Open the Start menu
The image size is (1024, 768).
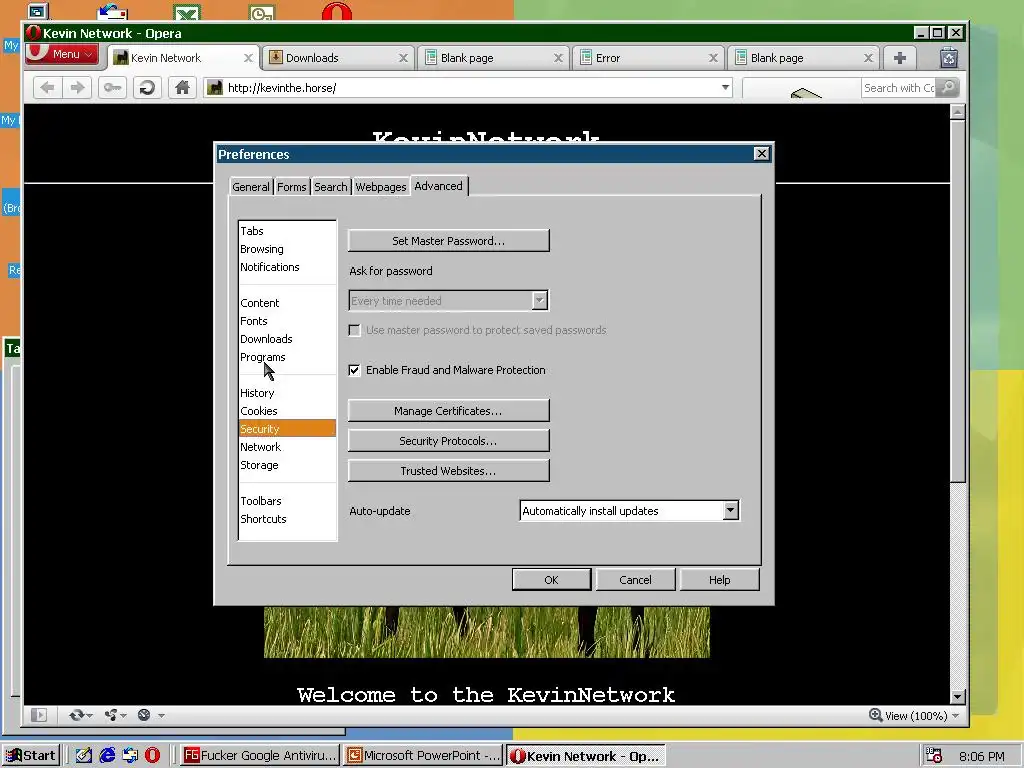[x=31, y=756]
